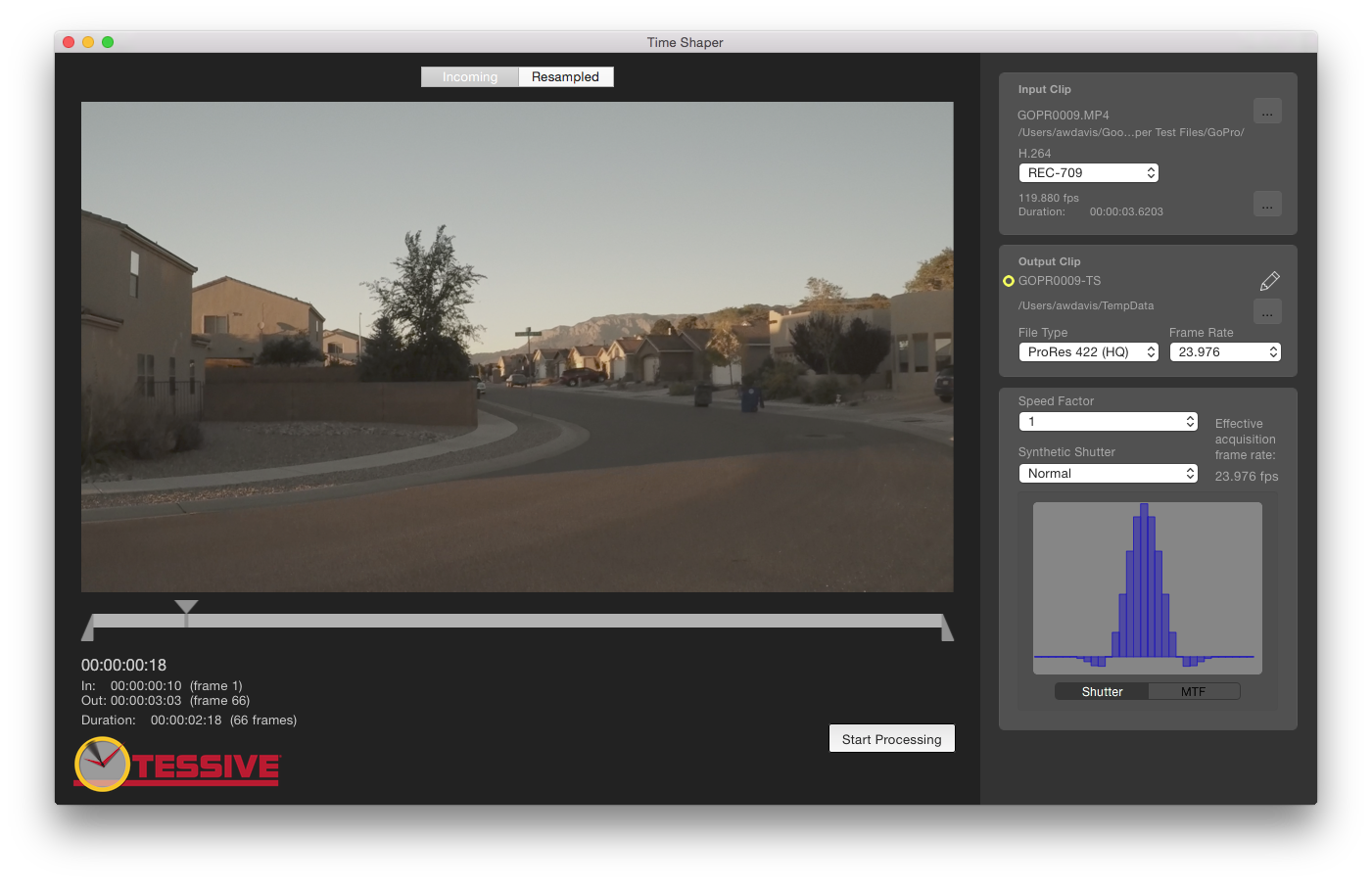Click the Tessive clock logo
The height and width of the screenshot is (883, 1372).
pos(102,764)
